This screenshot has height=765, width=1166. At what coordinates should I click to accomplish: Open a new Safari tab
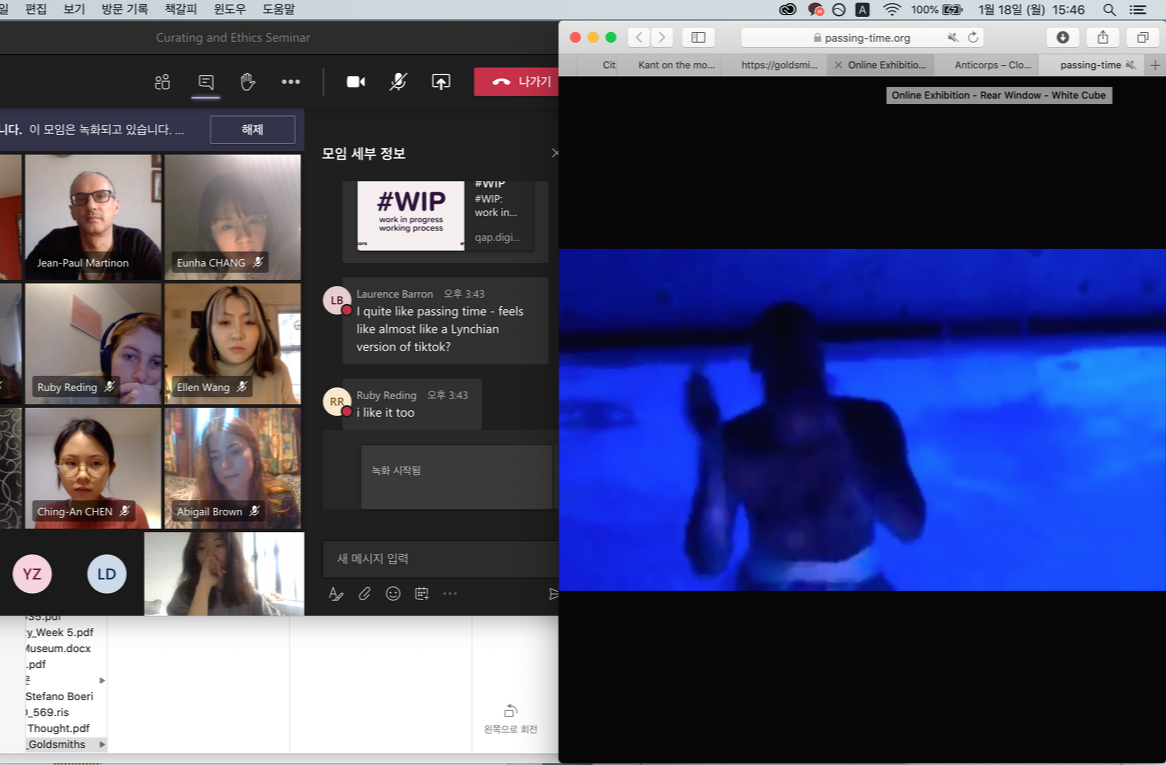coord(1155,65)
